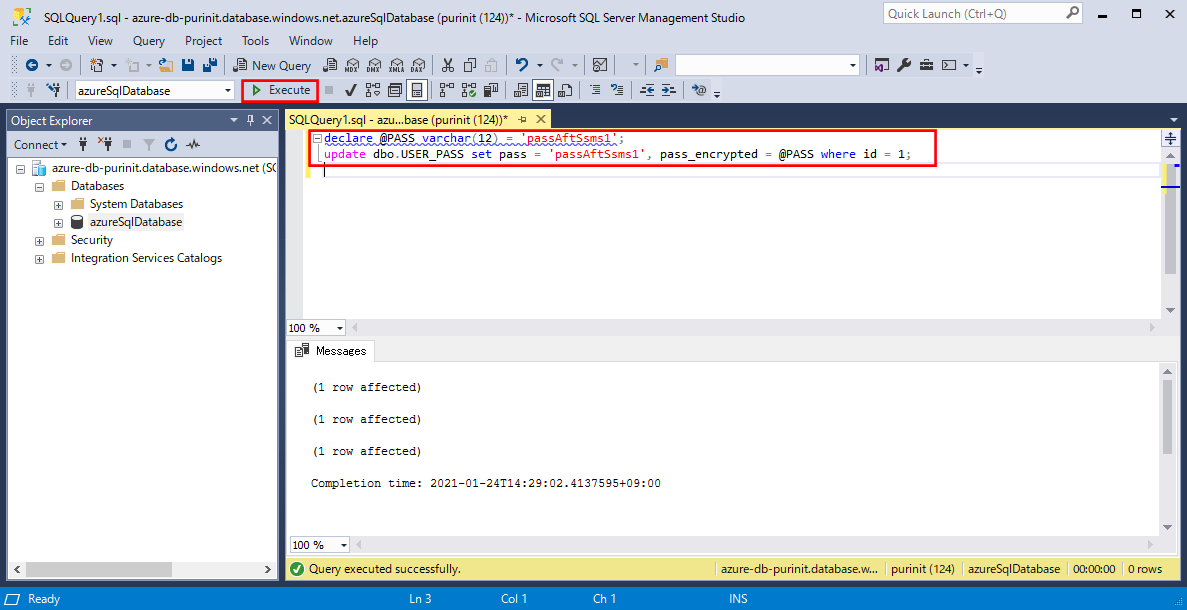Expand the Integration Services Catalogs node

(39, 259)
